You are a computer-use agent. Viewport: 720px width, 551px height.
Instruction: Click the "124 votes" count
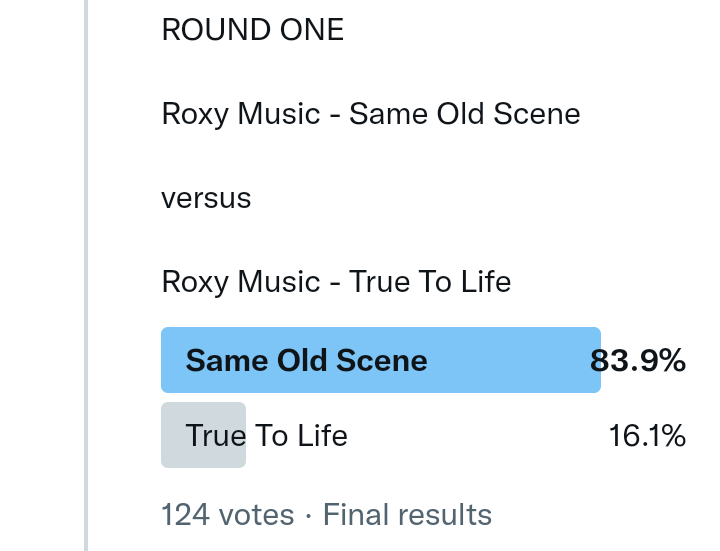click(228, 515)
